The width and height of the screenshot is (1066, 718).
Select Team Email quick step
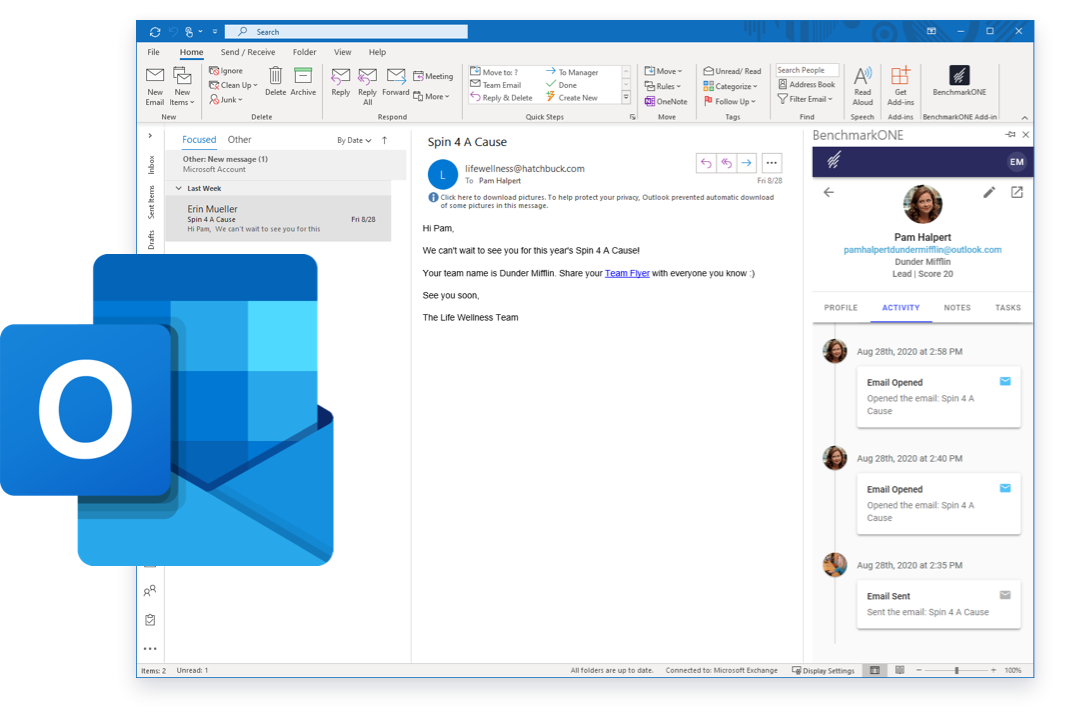(x=496, y=85)
